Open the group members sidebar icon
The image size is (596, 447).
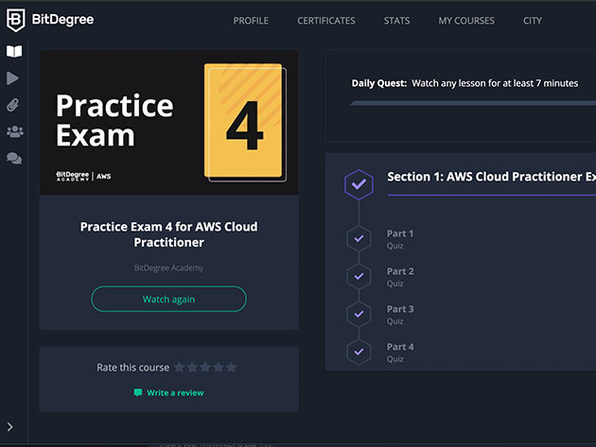click(x=15, y=132)
